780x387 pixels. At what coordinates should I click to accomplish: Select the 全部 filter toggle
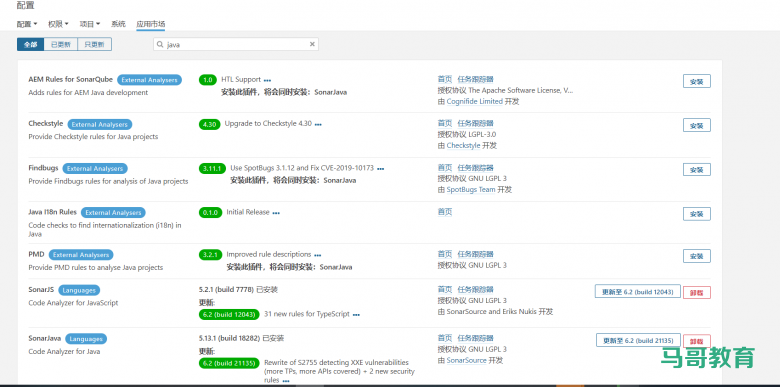click(x=30, y=44)
